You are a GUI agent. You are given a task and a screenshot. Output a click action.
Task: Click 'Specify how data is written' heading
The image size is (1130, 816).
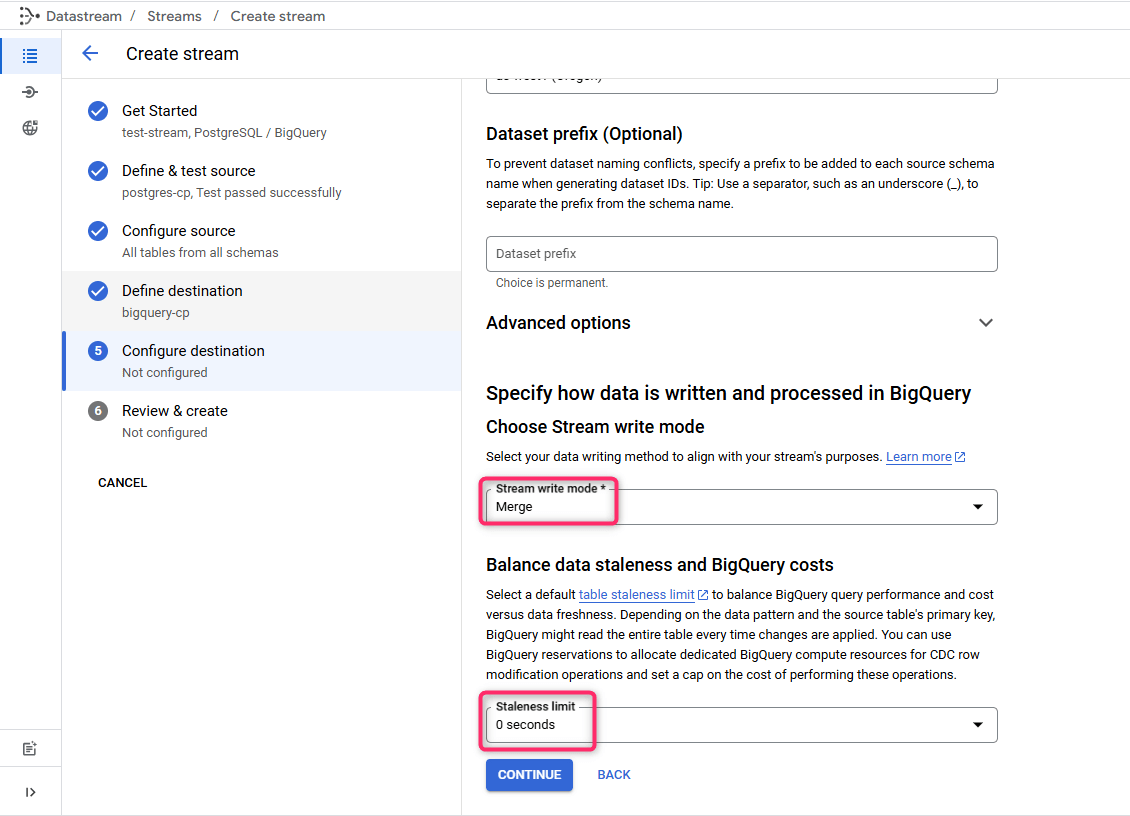(x=728, y=393)
